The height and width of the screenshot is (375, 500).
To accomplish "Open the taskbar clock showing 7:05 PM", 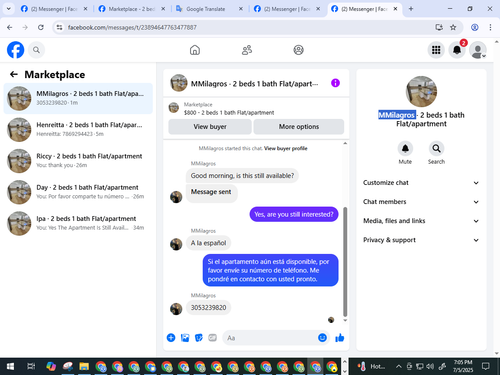I will coord(463,366).
